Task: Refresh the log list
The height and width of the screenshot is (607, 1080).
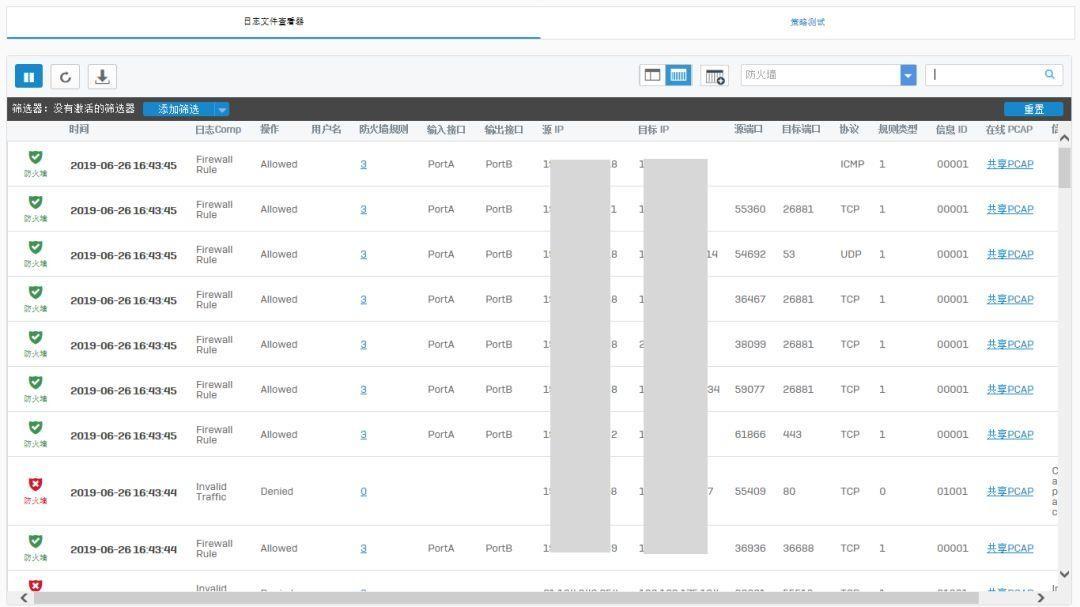Action: pos(65,76)
